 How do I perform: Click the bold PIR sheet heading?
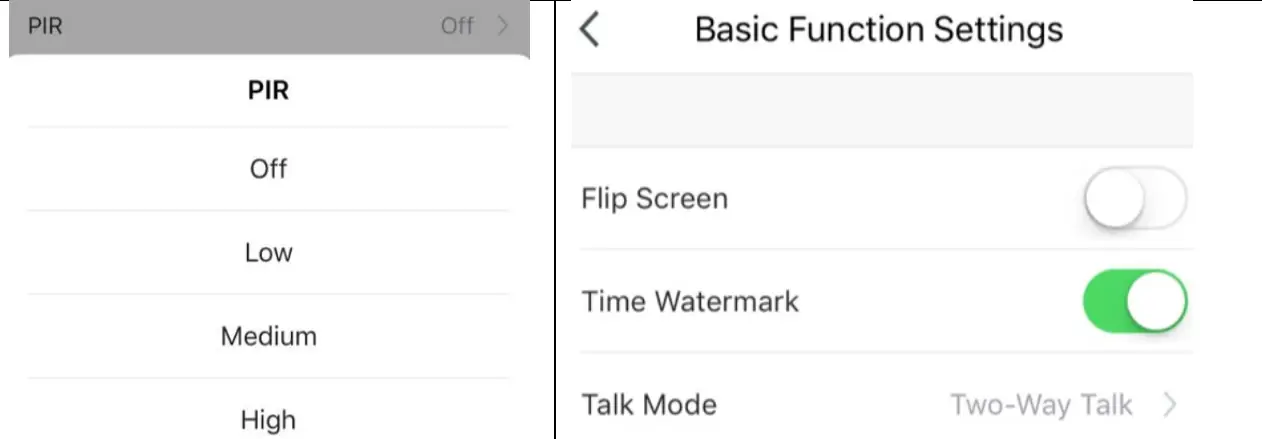click(x=268, y=90)
